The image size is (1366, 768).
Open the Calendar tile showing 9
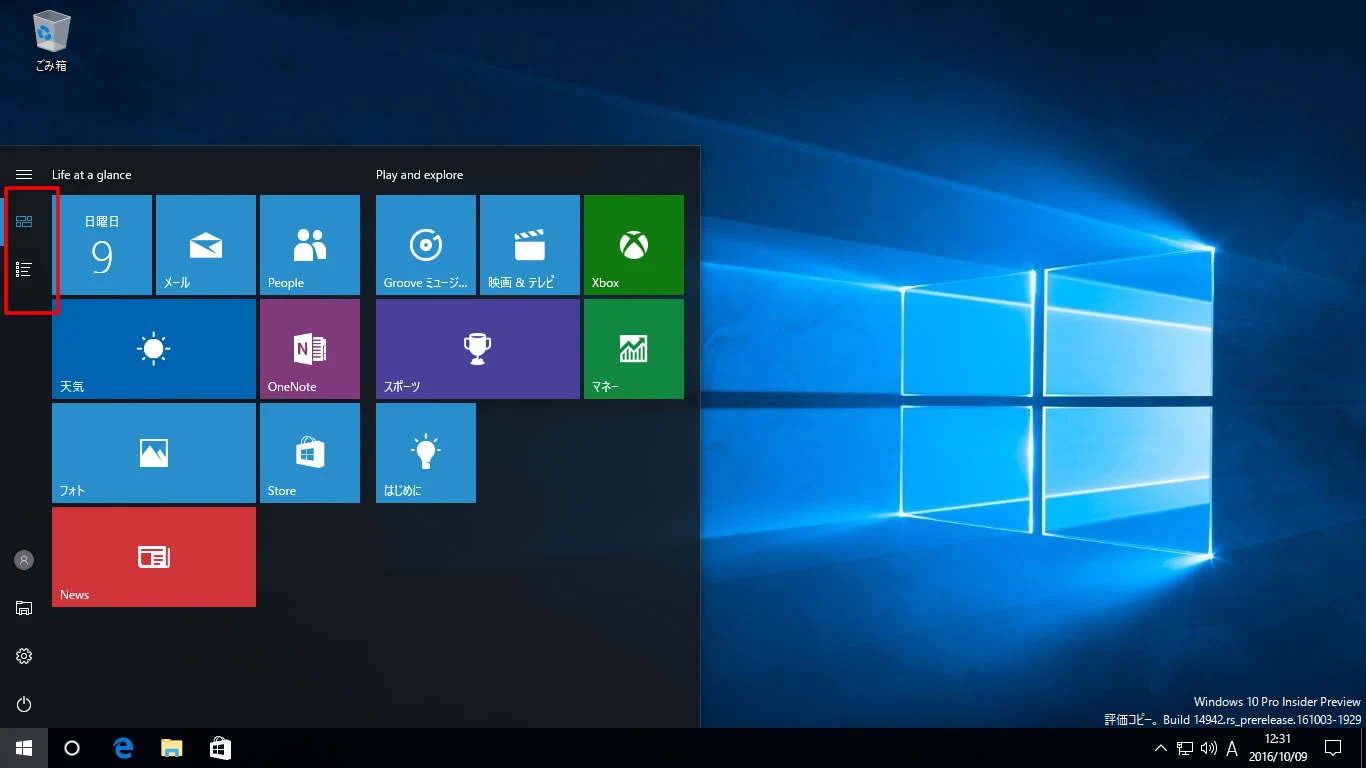(x=102, y=245)
